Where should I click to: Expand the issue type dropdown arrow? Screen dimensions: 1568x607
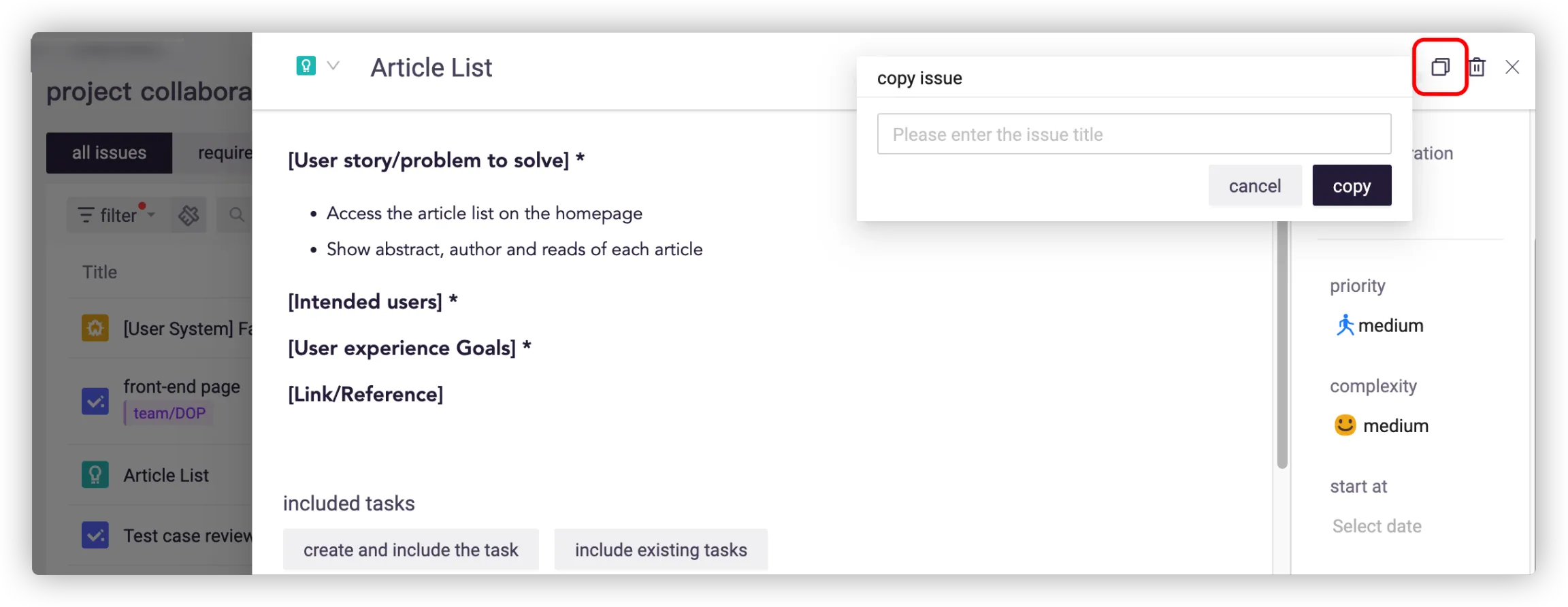click(x=333, y=66)
